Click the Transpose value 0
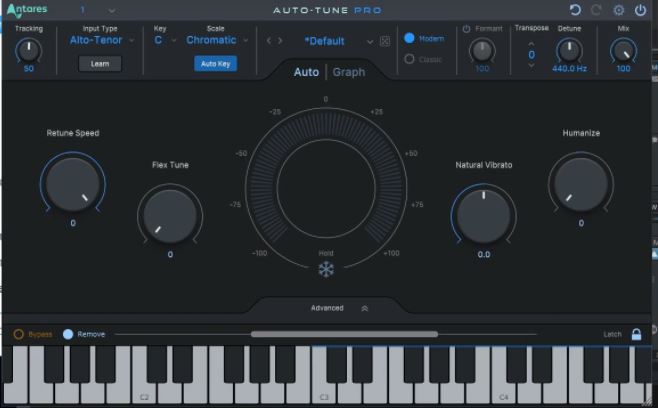Screen dimensions: 658x408 [531, 55]
